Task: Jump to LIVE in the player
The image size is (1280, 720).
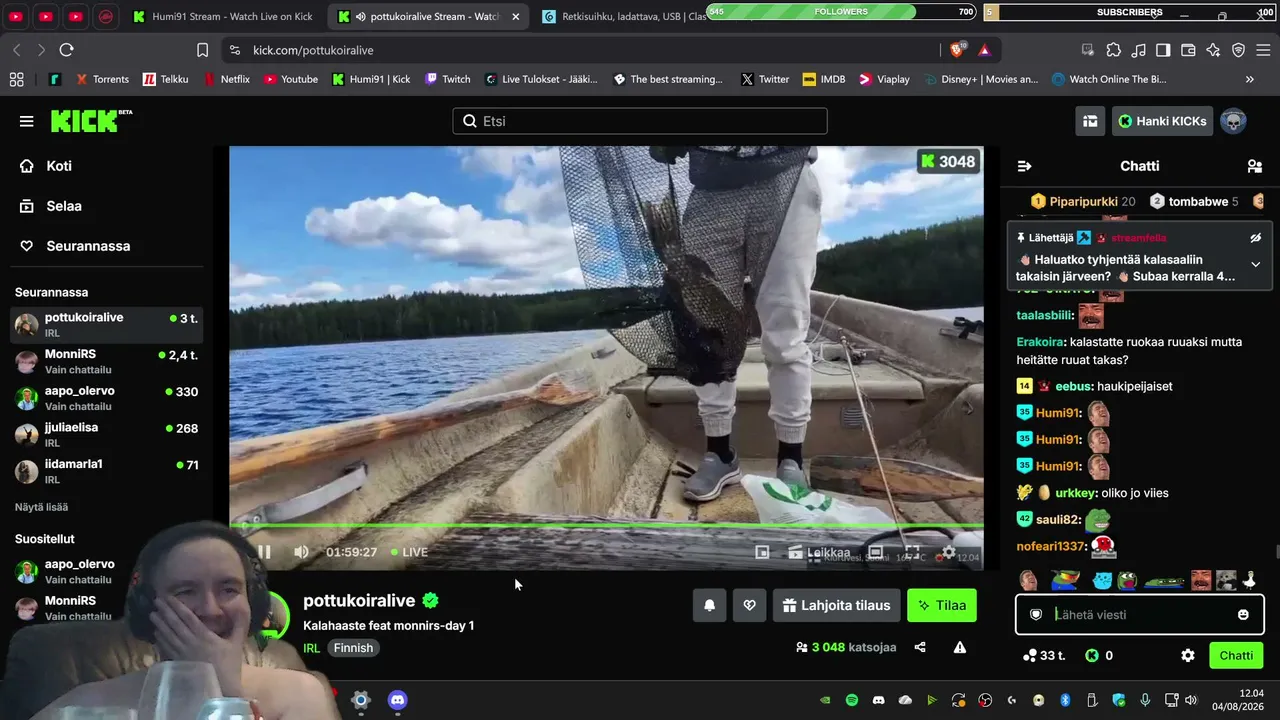Action: 410,552
